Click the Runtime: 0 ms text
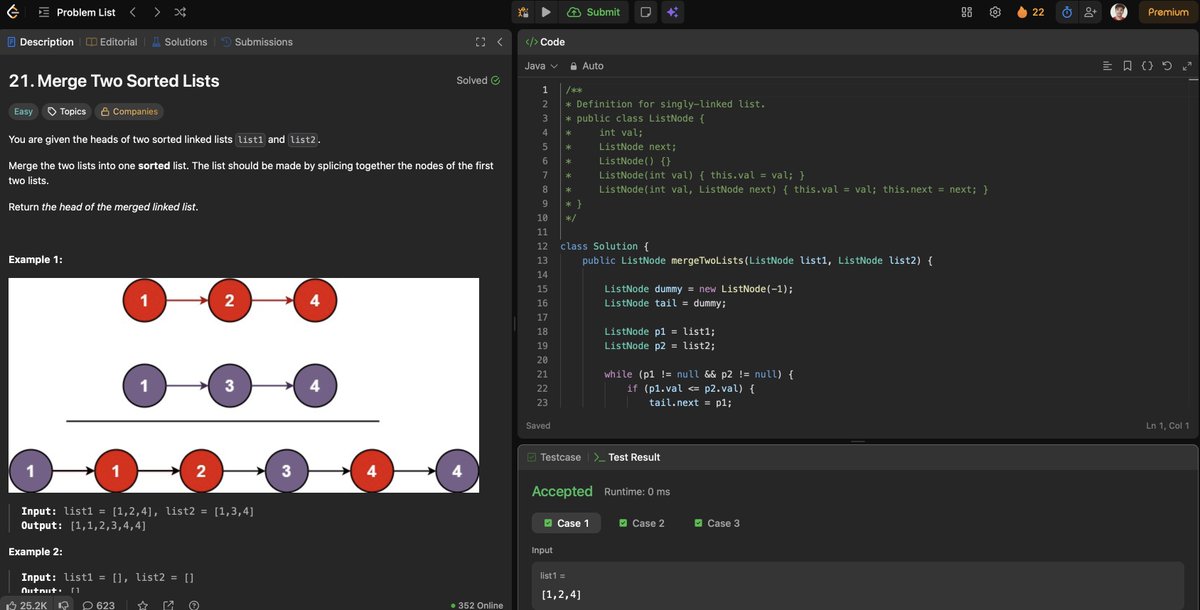The image size is (1200, 610). click(x=637, y=492)
